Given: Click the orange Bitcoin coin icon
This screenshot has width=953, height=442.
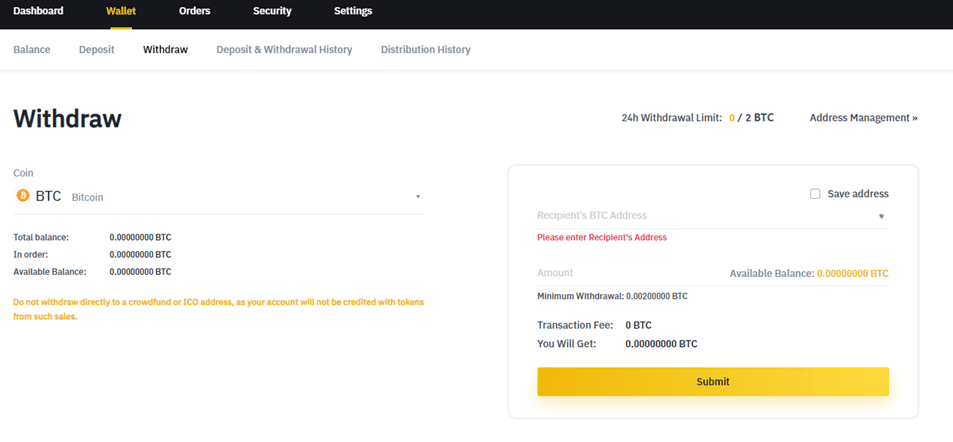Looking at the screenshot, I should pos(23,196).
